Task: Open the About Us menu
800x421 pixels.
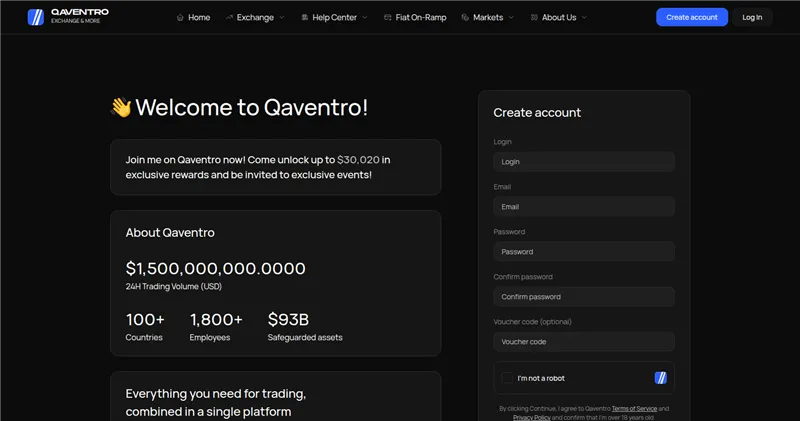Action: 559,17
